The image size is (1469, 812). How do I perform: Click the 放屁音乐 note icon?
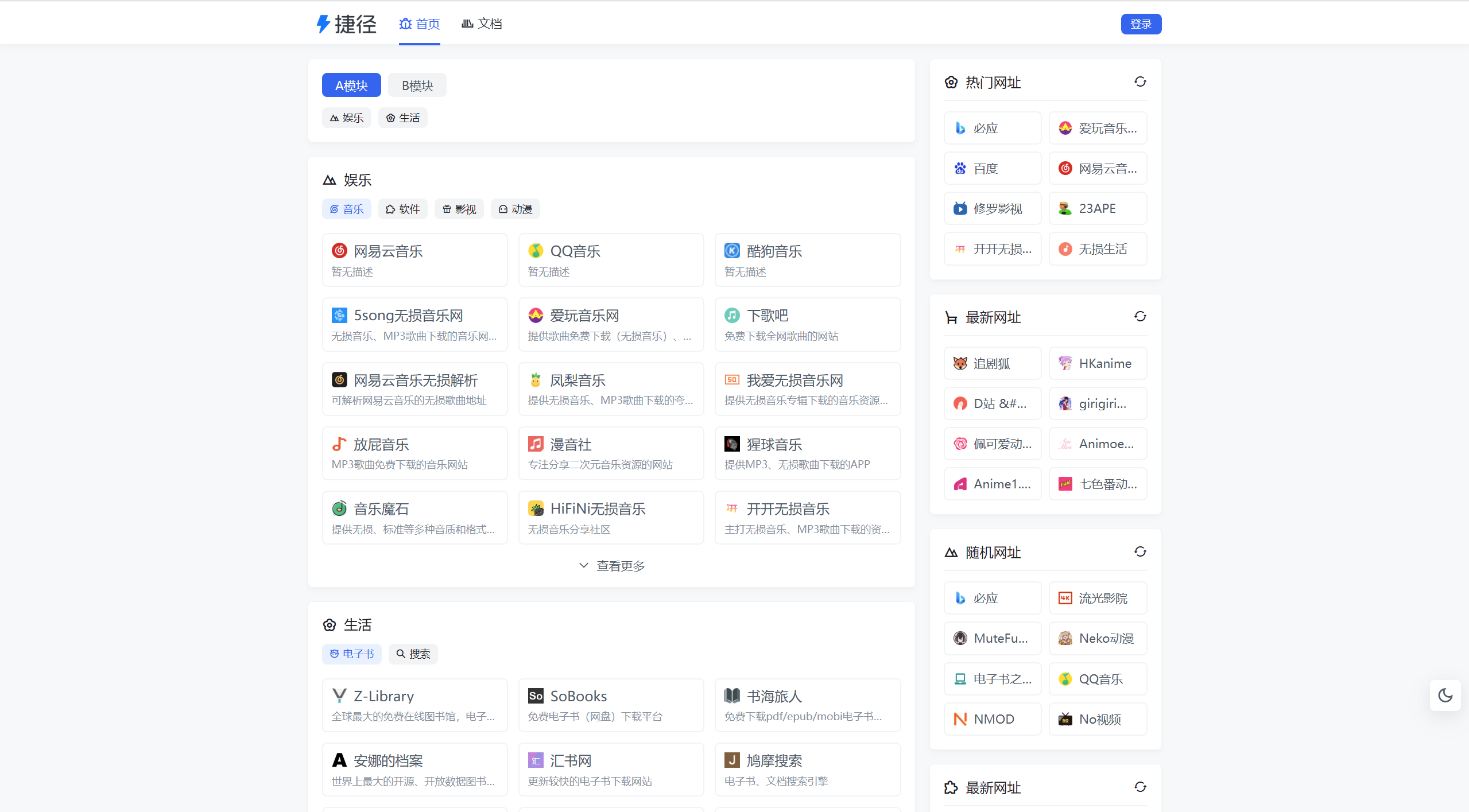[x=339, y=444]
